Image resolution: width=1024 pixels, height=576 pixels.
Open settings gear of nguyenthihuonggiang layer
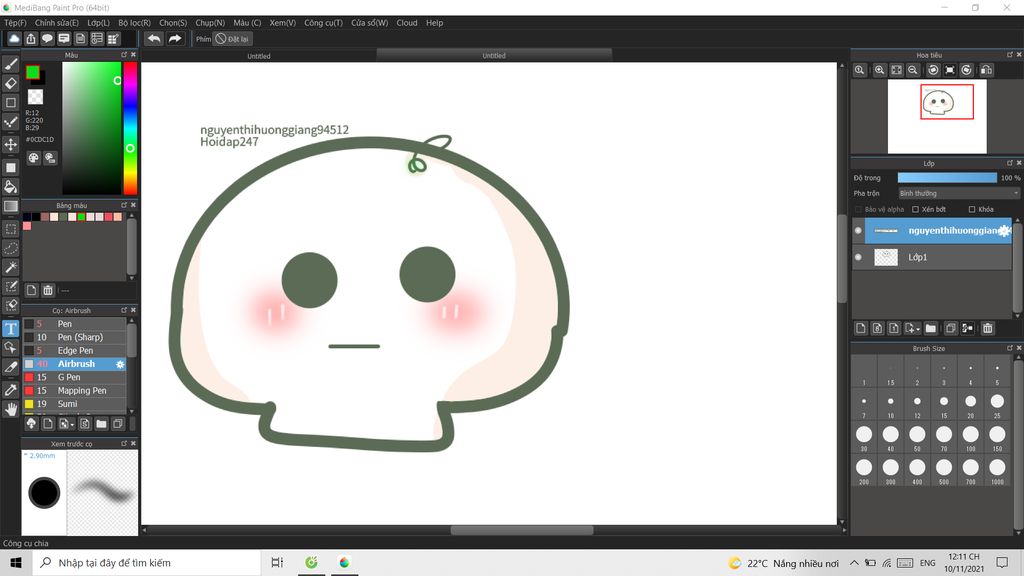1004,231
